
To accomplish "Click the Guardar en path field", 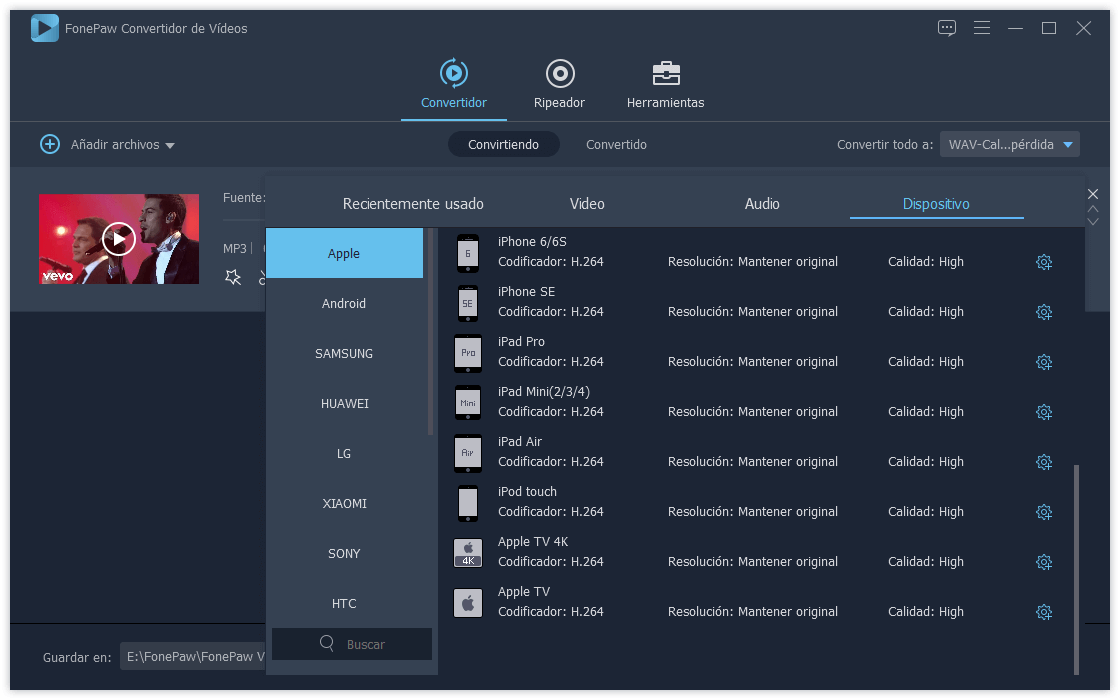I will tap(193, 656).
